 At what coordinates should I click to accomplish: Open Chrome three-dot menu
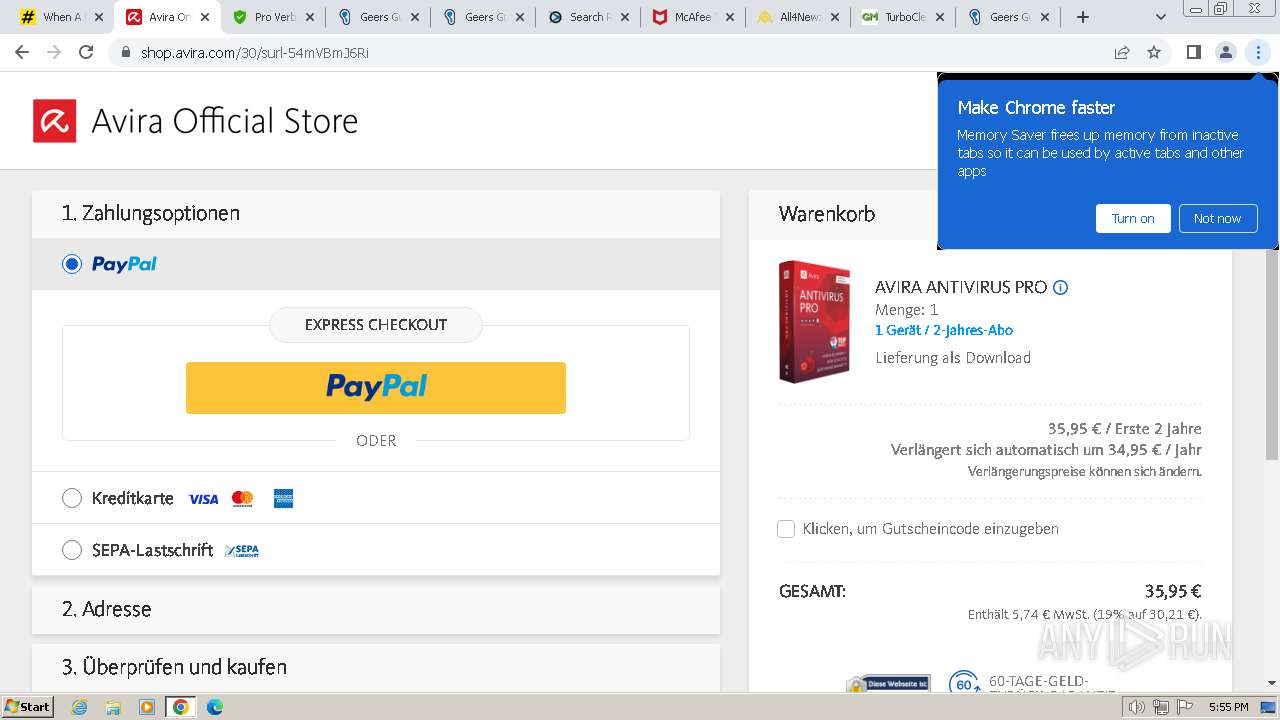coord(1258,52)
